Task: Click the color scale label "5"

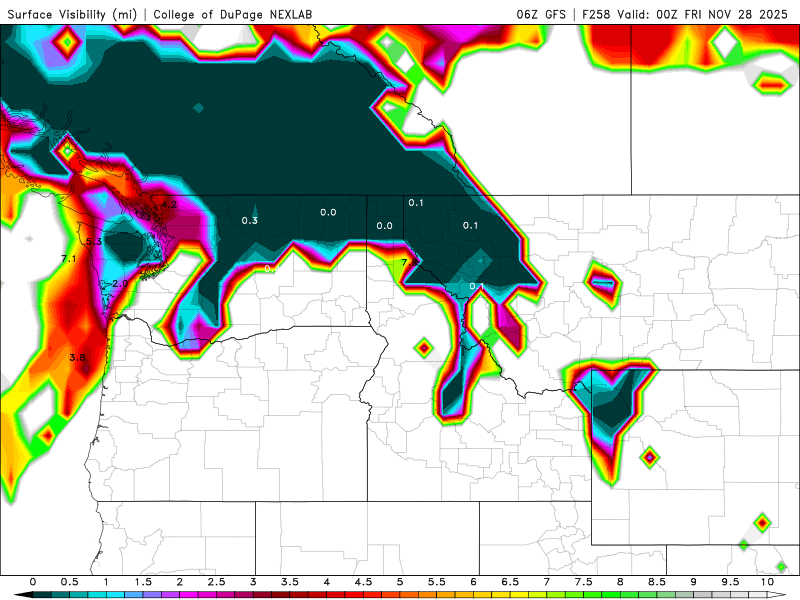Action: [x=400, y=582]
